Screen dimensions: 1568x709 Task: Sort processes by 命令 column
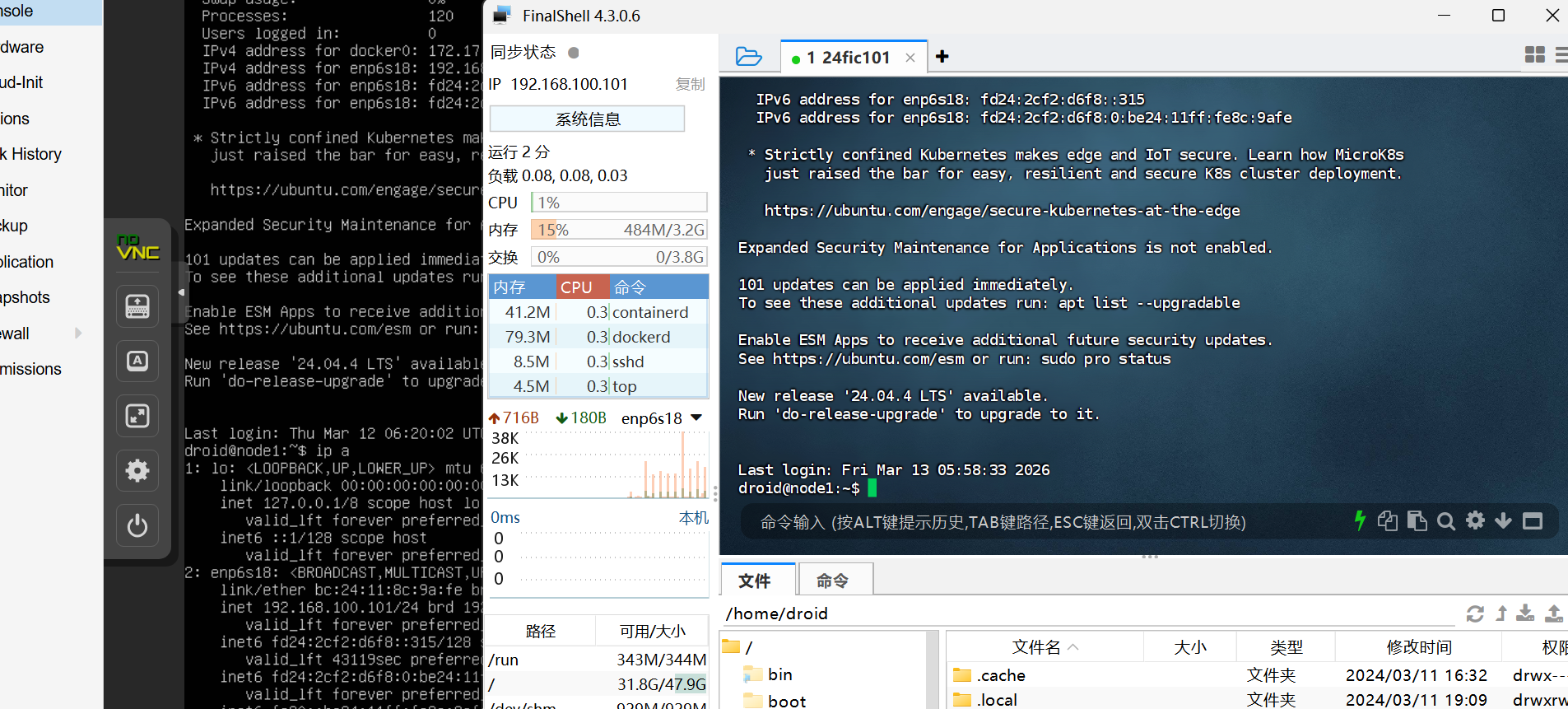point(659,287)
